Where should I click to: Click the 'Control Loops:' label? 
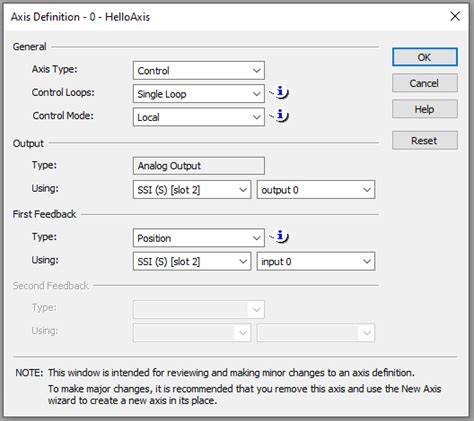tap(63, 92)
